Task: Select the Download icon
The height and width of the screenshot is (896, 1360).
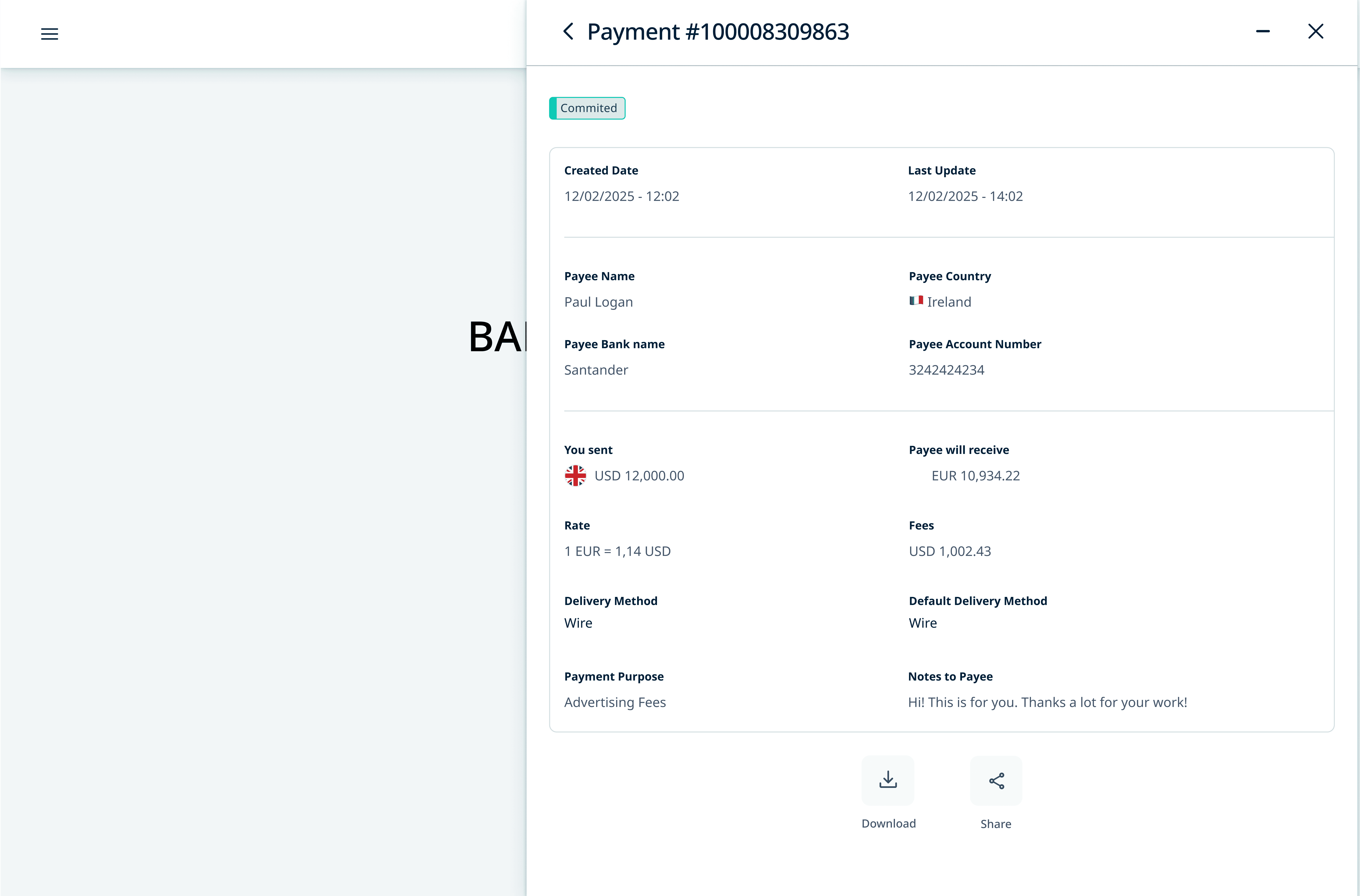Action: (887, 780)
